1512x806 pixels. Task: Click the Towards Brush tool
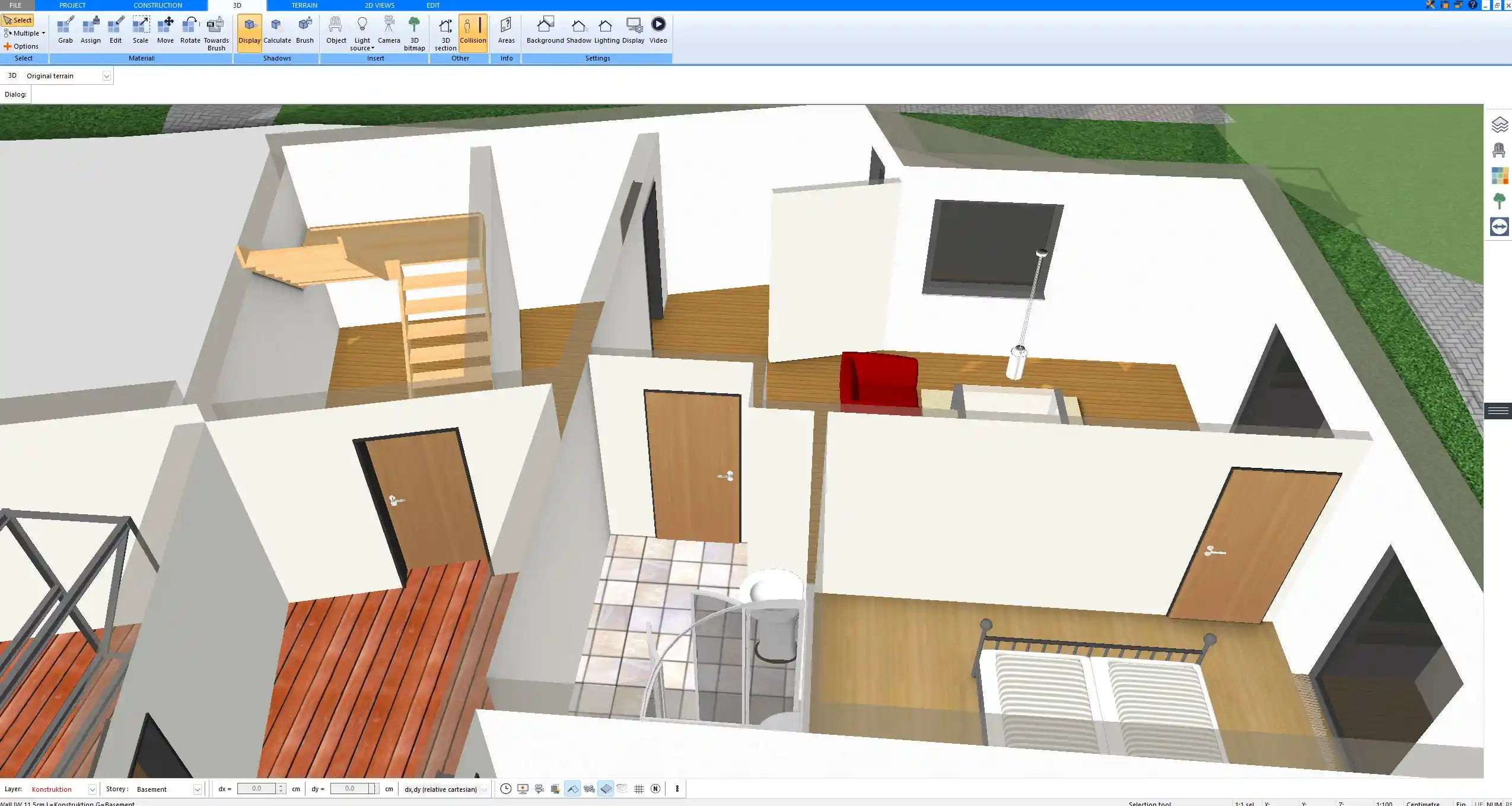[216, 34]
